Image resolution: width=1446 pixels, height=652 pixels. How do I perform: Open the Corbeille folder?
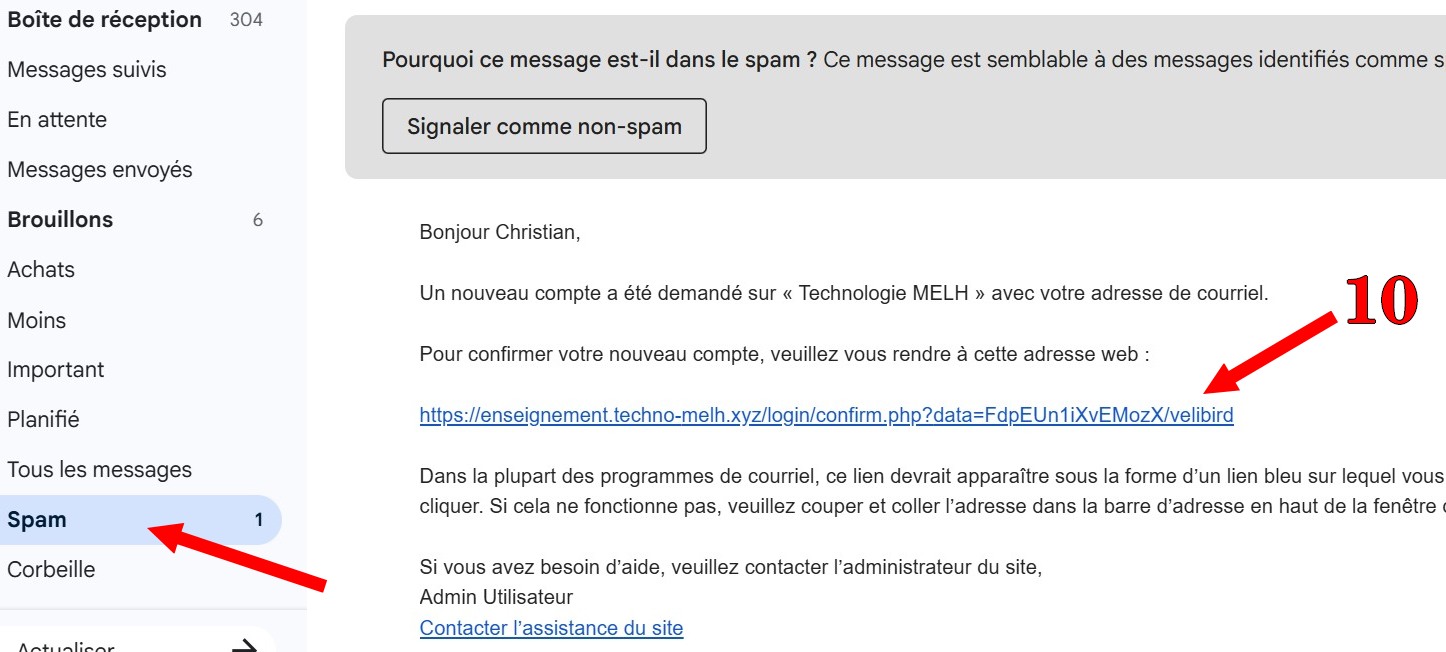[x=51, y=570]
